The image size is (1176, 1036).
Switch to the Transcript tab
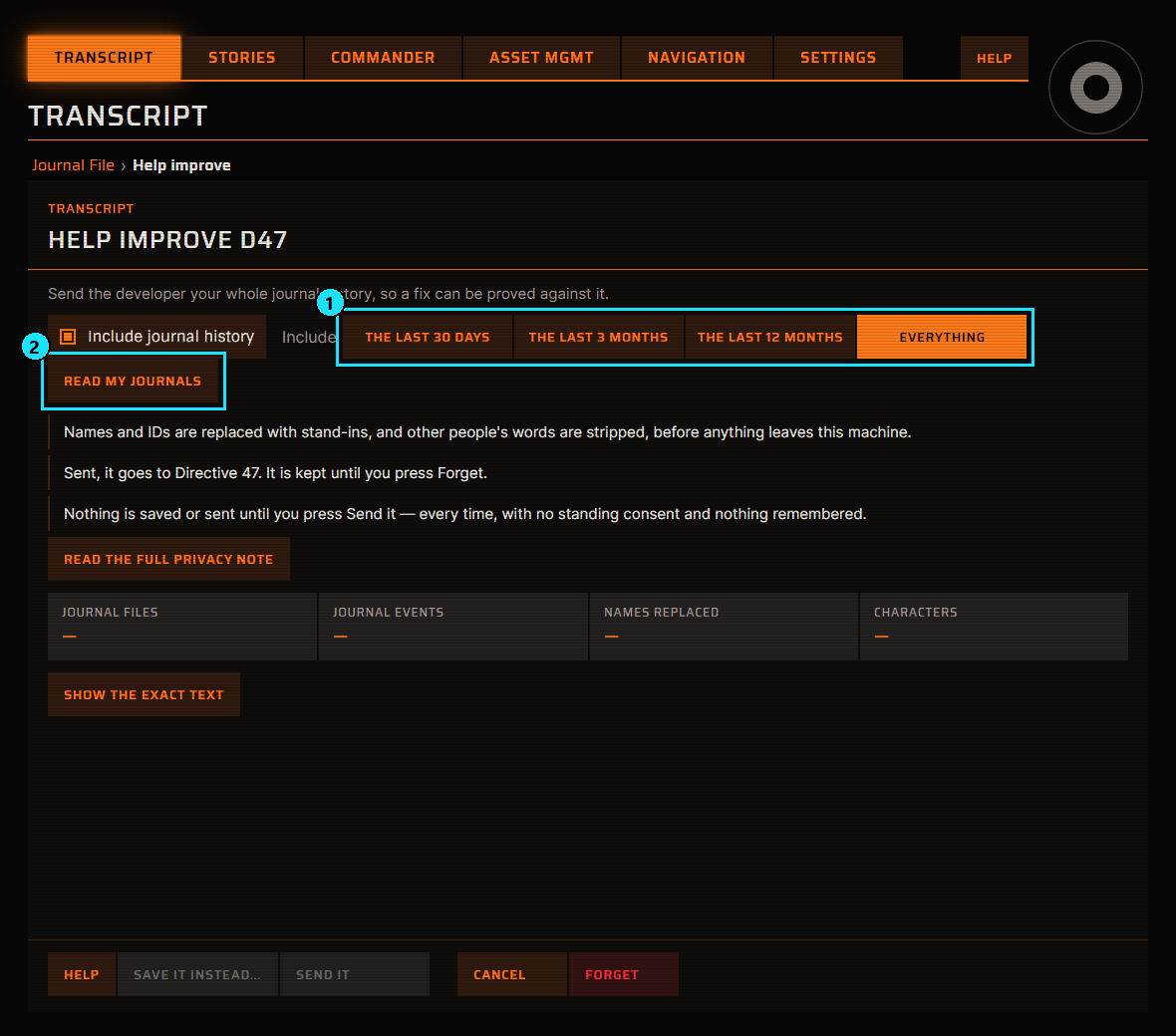pos(104,58)
